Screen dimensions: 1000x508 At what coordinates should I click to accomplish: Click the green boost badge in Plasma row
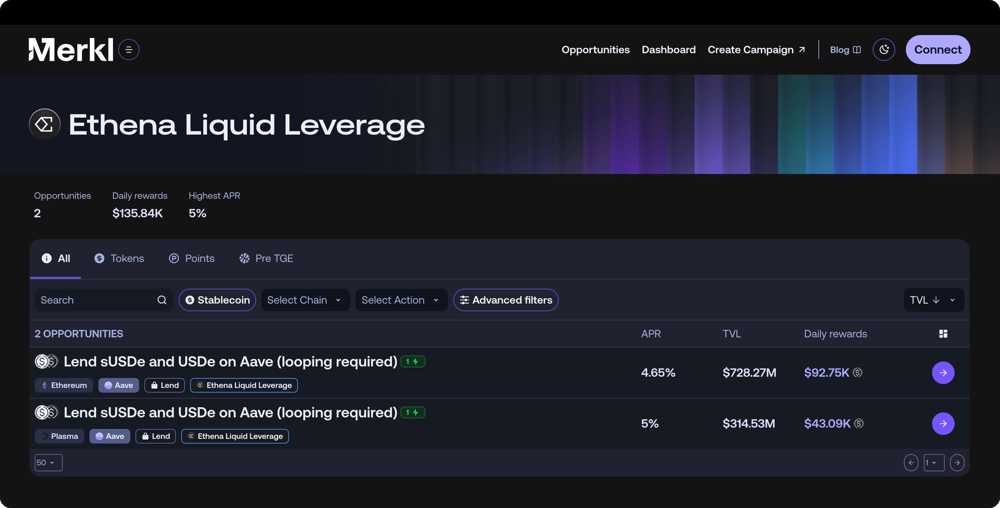tap(413, 413)
